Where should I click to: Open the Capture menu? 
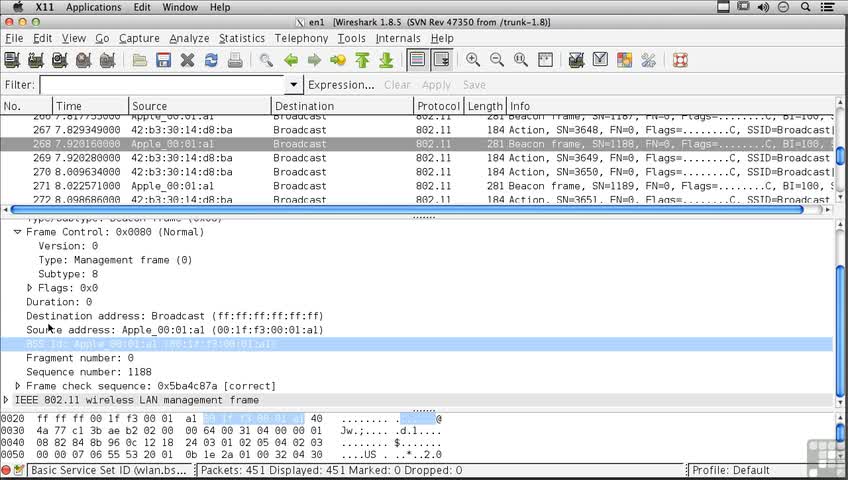(139, 38)
